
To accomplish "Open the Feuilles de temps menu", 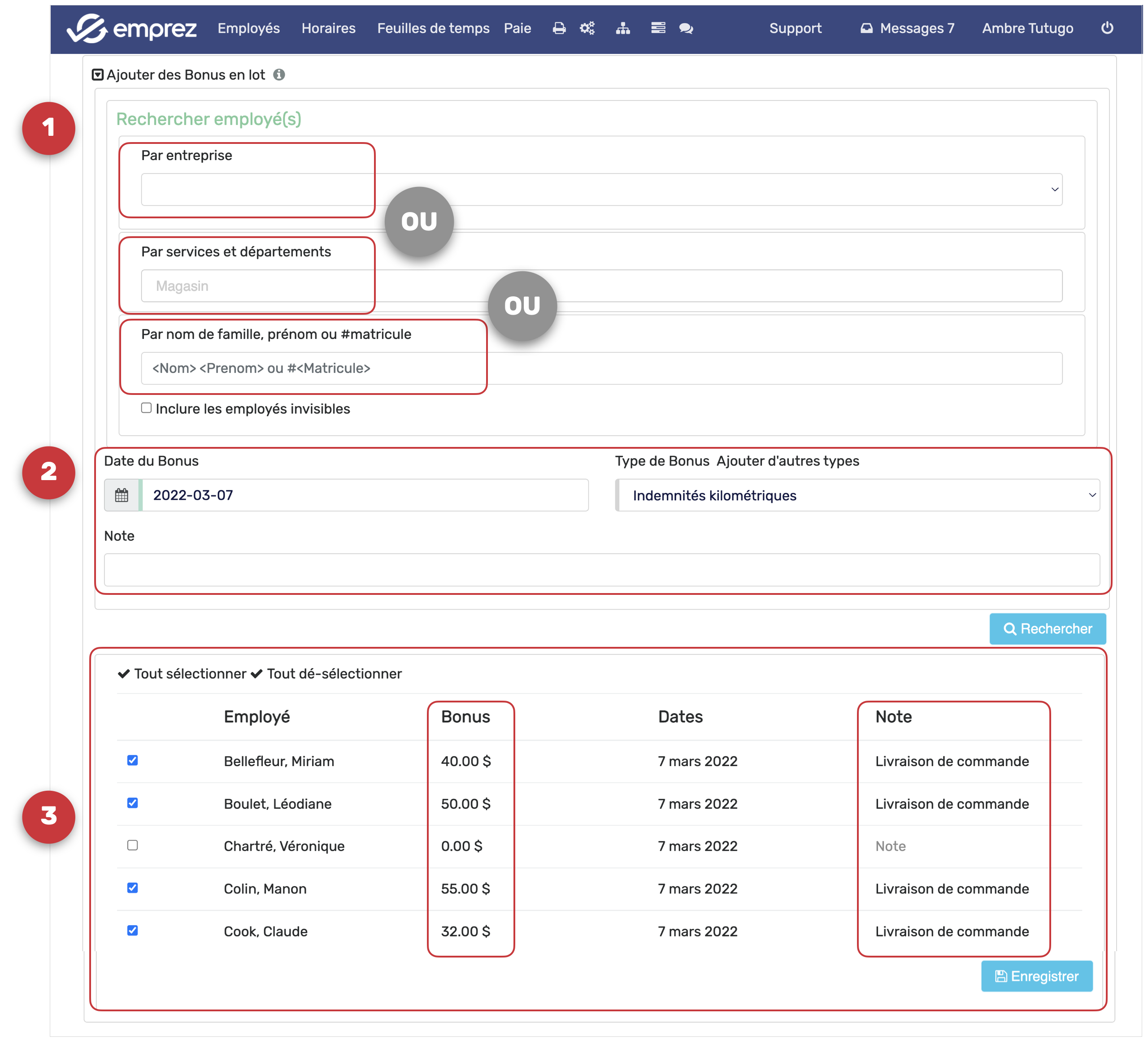I will (433, 28).
